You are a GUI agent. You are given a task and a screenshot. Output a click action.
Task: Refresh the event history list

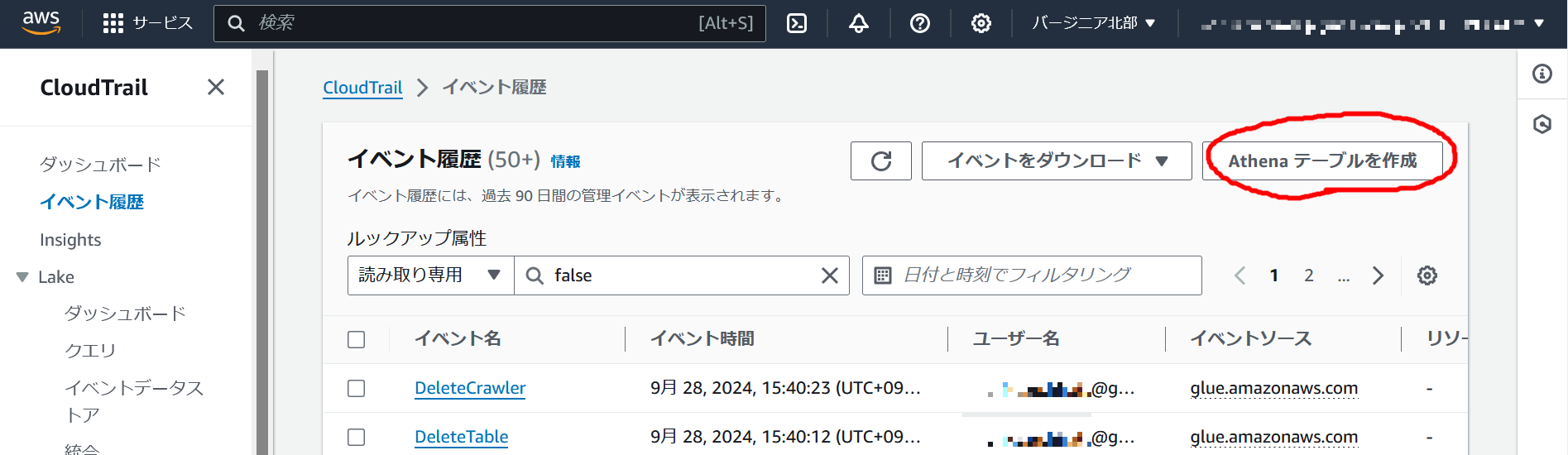click(881, 160)
